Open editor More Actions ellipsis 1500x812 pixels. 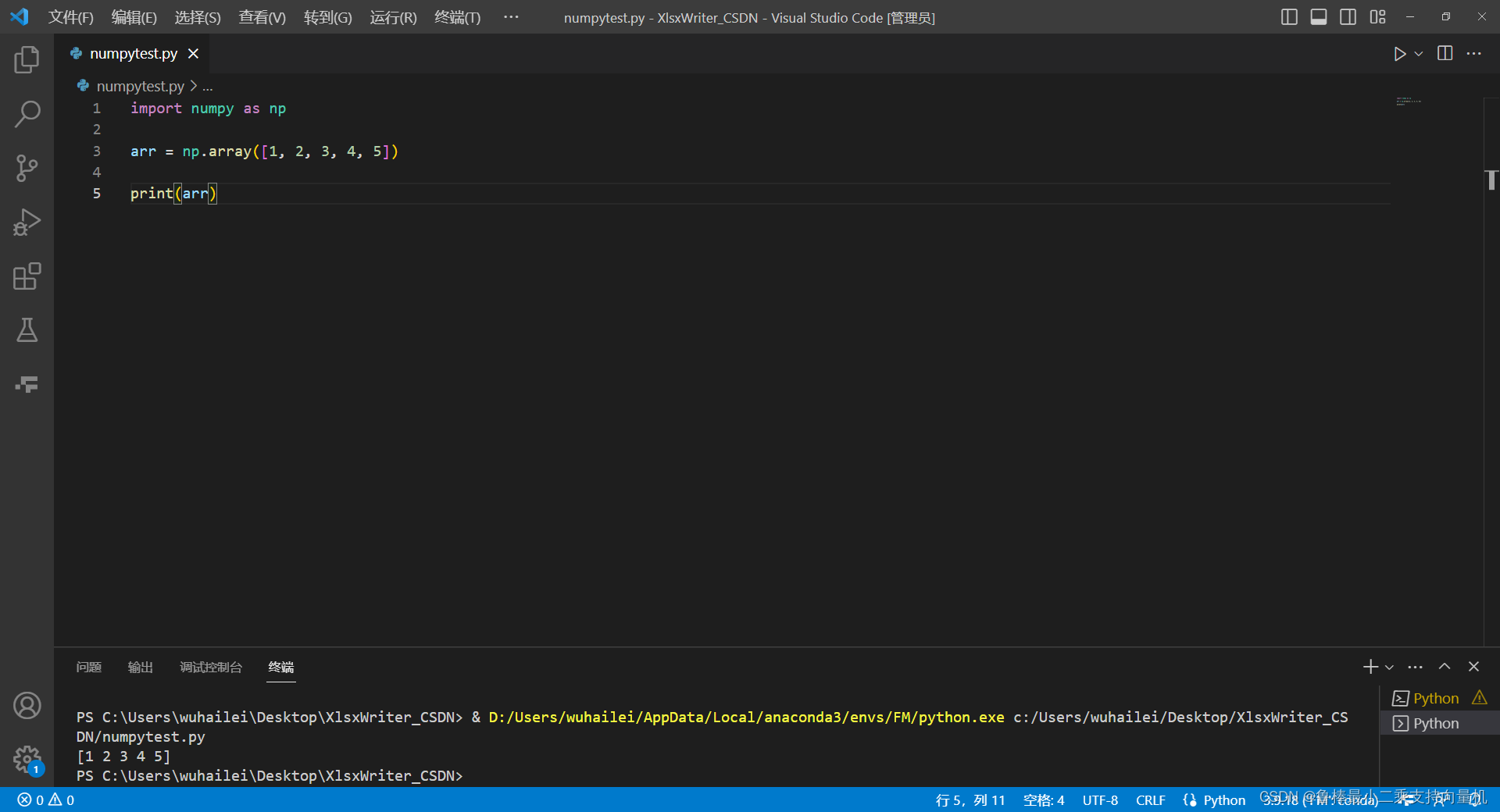click(x=1474, y=54)
